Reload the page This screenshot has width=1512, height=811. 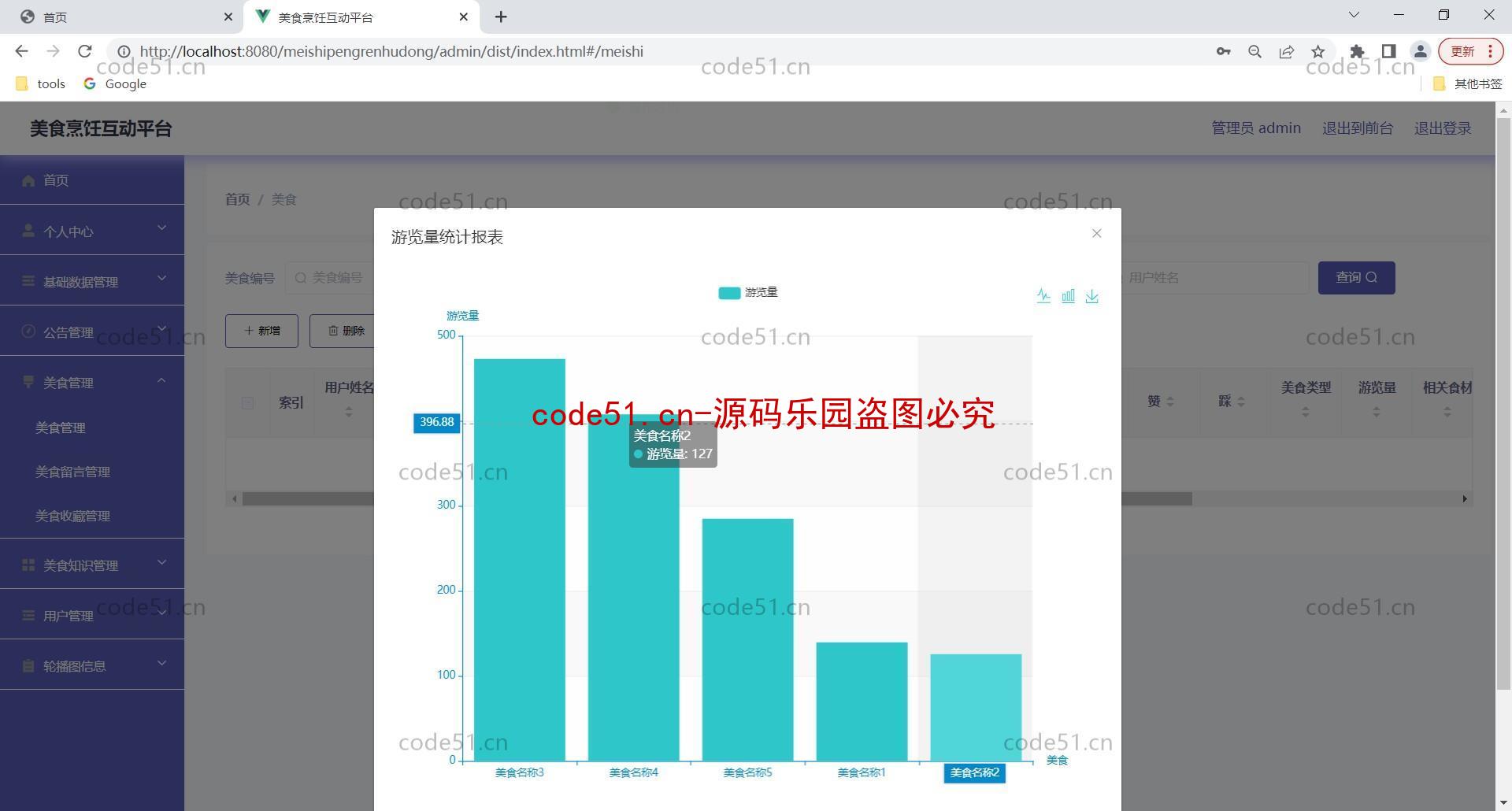[85, 51]
